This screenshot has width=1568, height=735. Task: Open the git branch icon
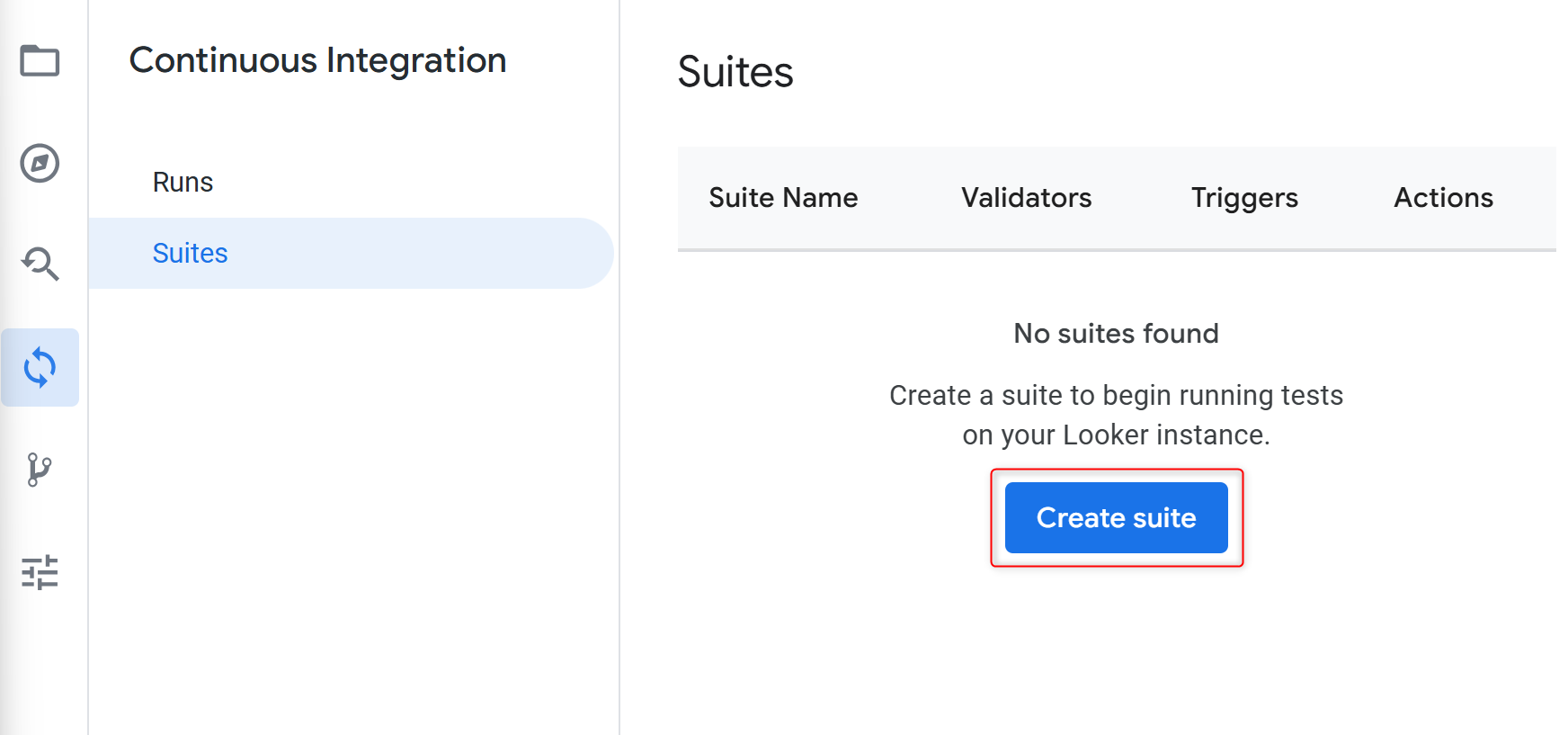point(40,470)
